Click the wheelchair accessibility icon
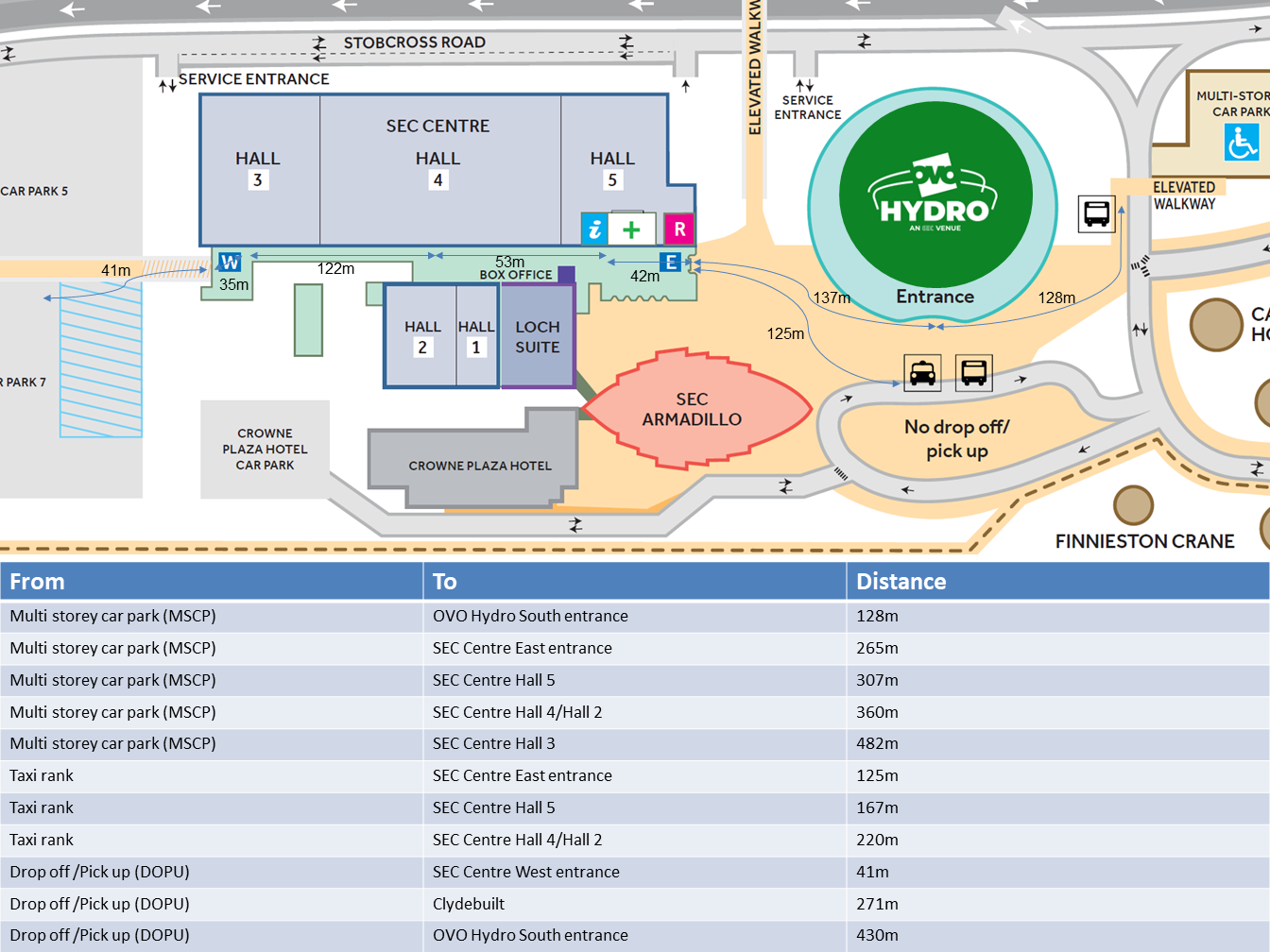The width and height of the screenshot is (1270, 952). [1242, 143]
